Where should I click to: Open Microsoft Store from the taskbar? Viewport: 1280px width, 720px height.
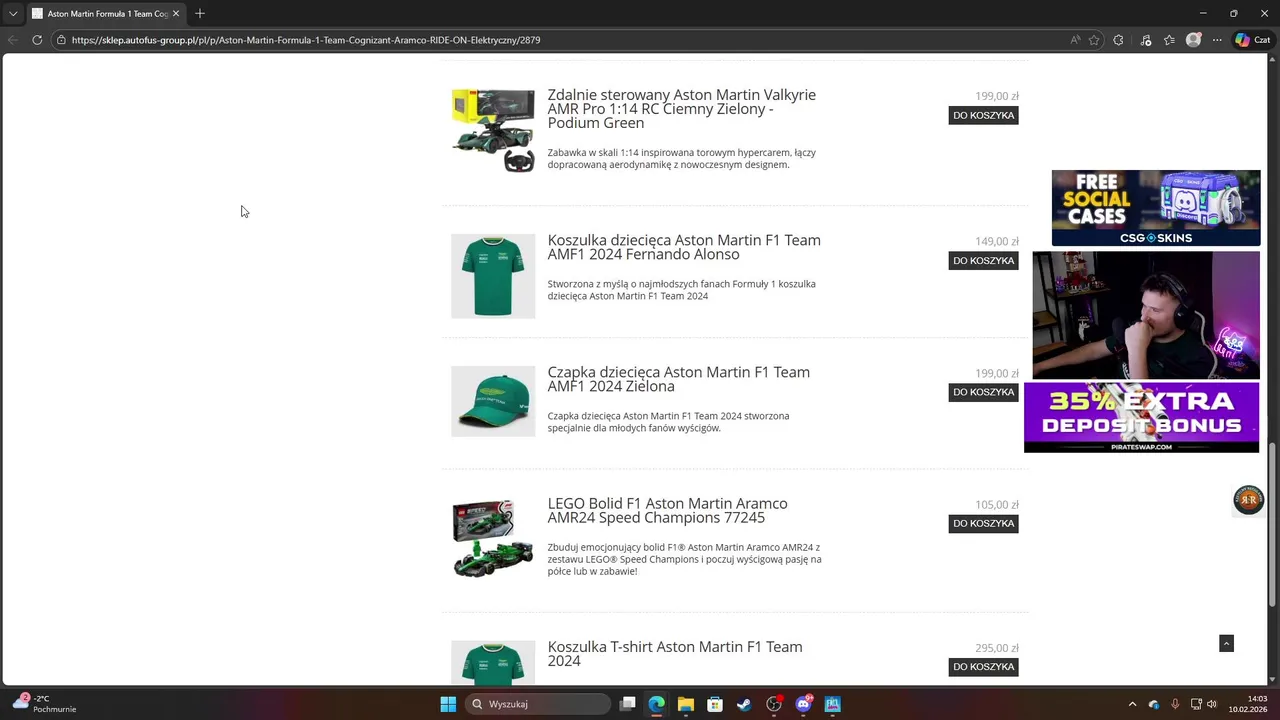(x=715, y=704)
